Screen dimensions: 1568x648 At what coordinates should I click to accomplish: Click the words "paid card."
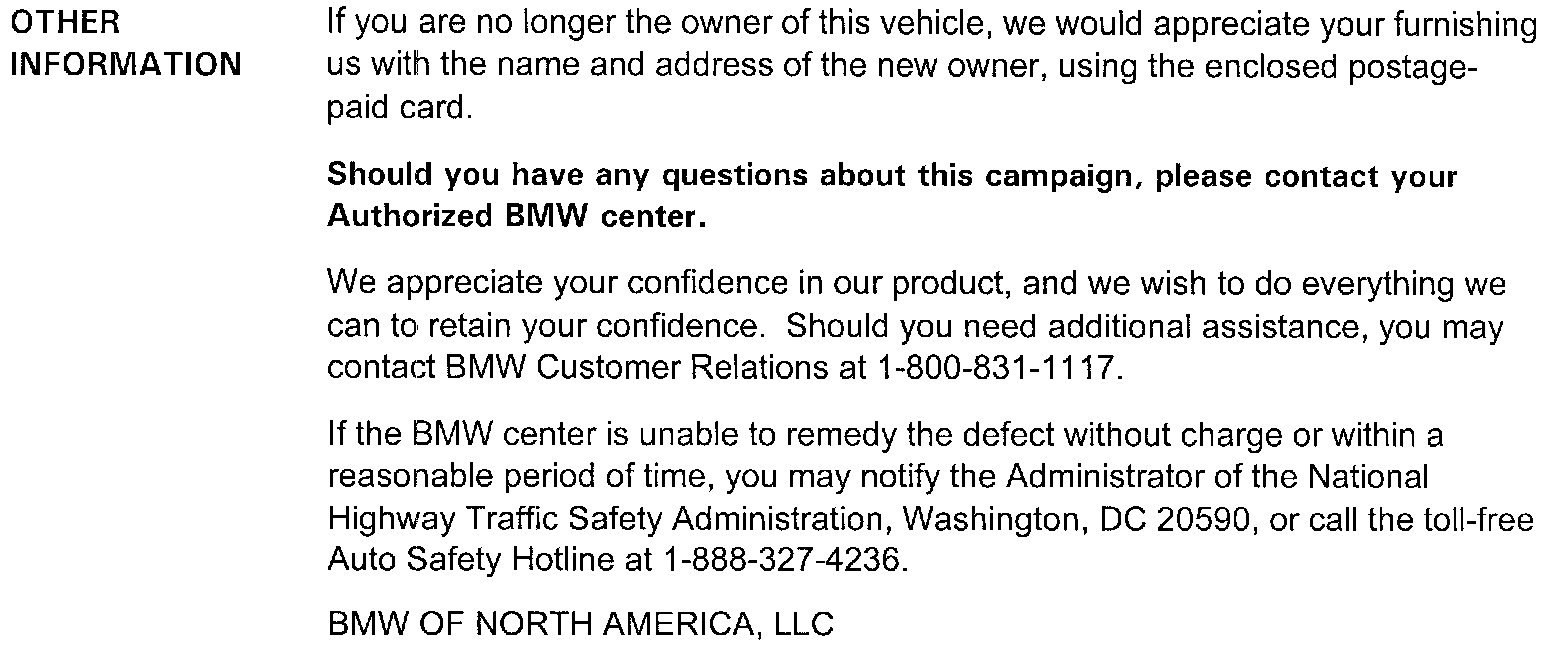click(x=398, y=107)
